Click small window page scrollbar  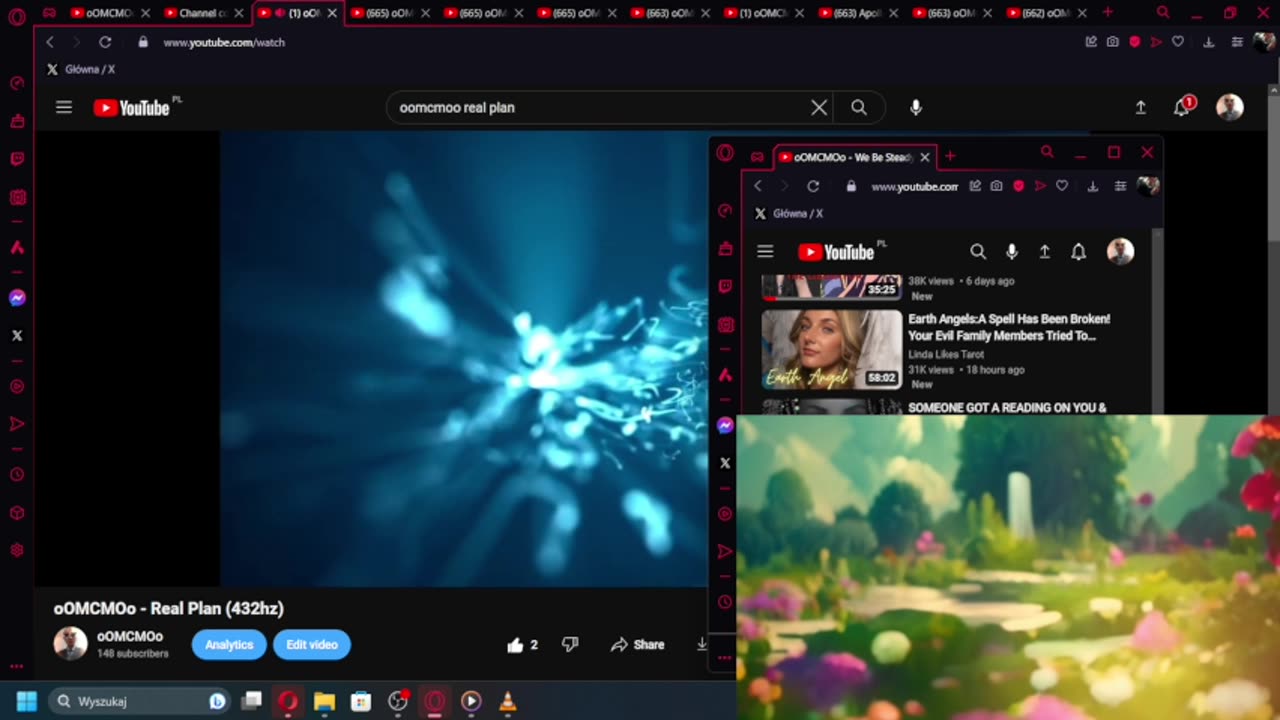tap(1158, 320)
